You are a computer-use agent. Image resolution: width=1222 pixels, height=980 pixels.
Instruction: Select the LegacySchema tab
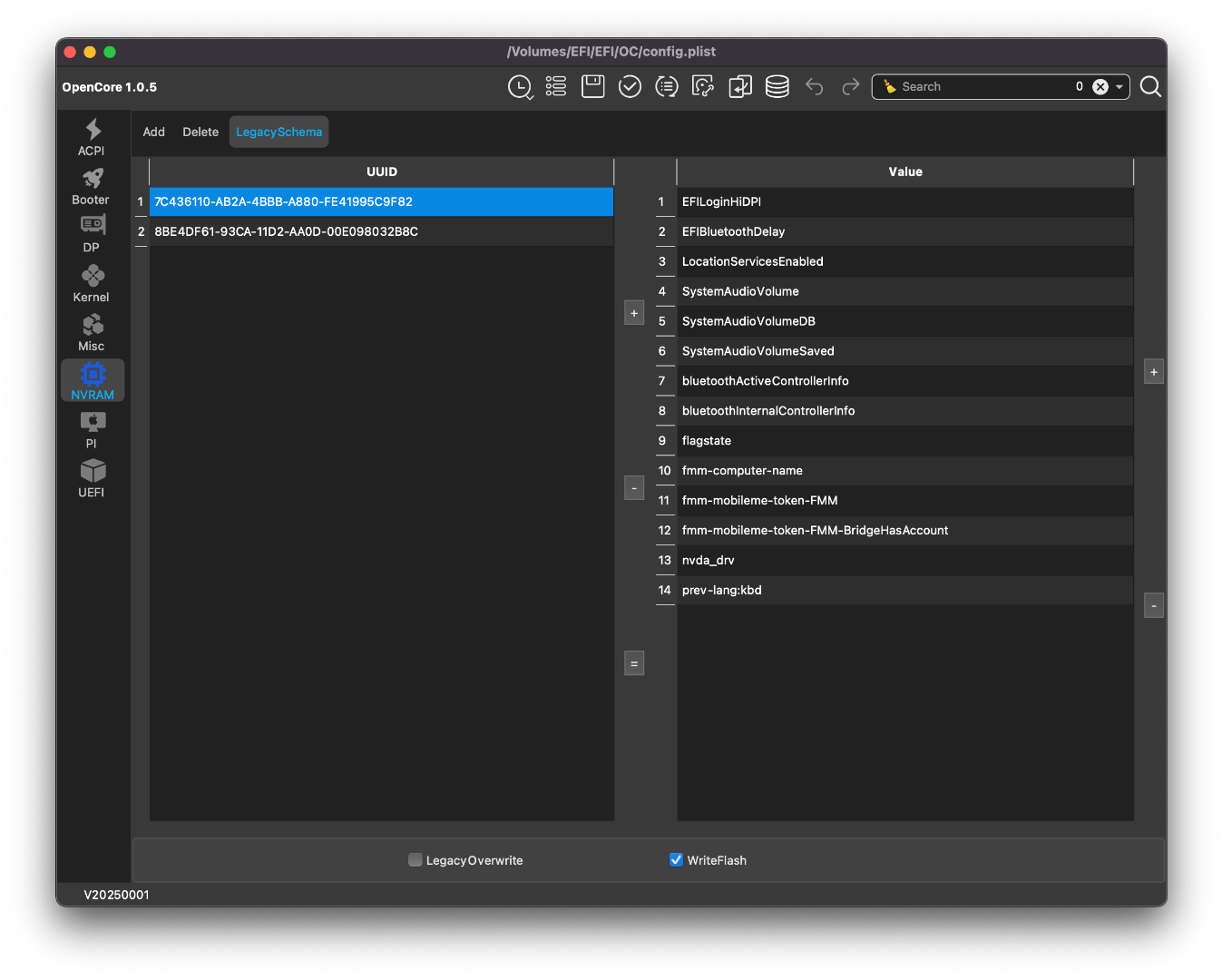[279, 132]
